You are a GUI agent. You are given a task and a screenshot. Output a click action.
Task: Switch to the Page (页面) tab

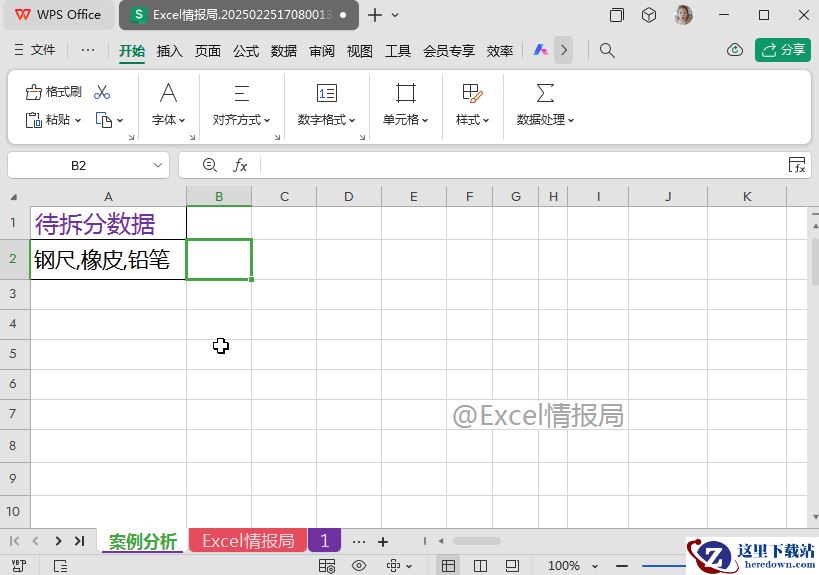pos(207,51)
